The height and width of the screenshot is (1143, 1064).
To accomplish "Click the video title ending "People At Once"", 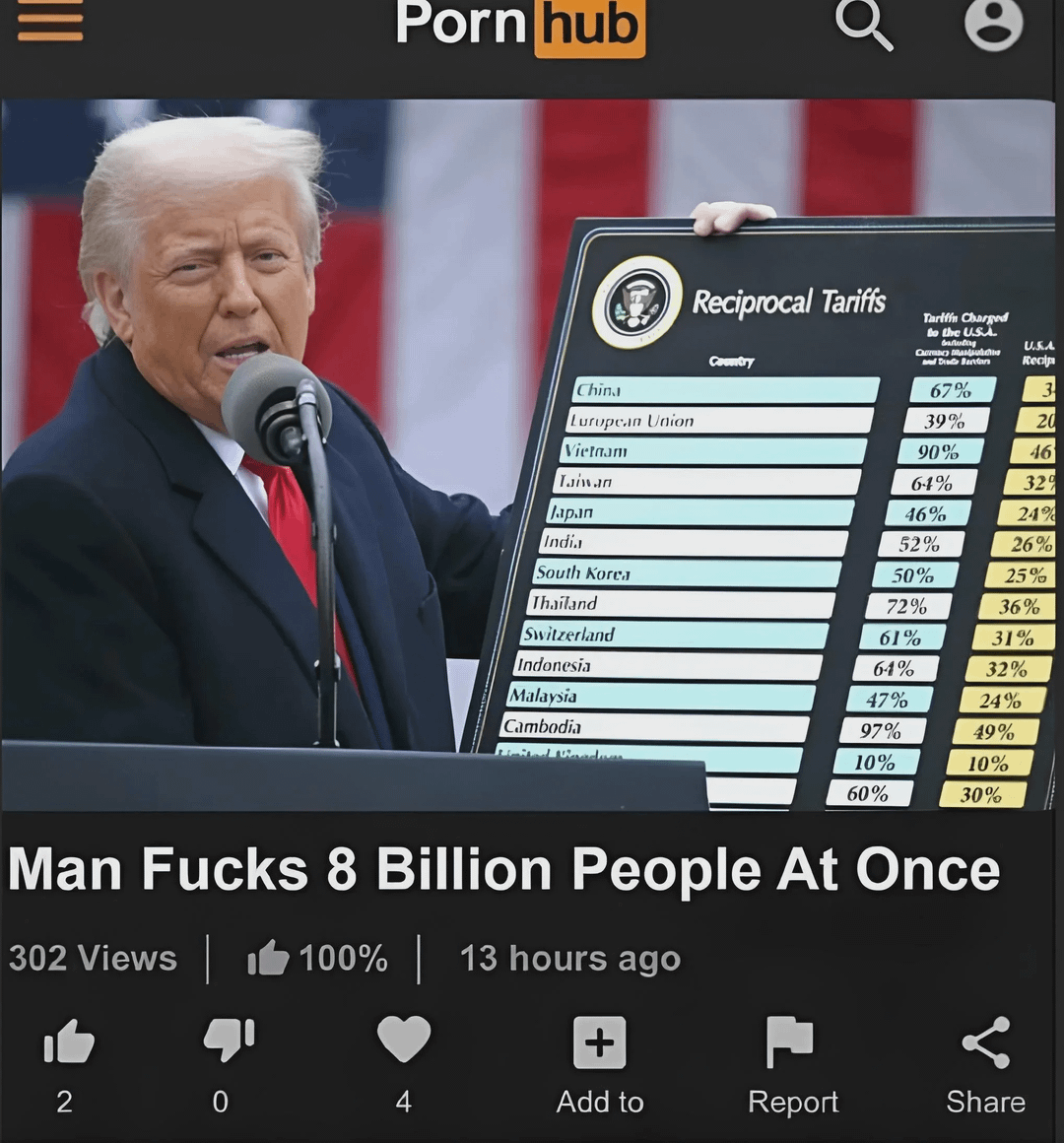I will pos(503,869).
